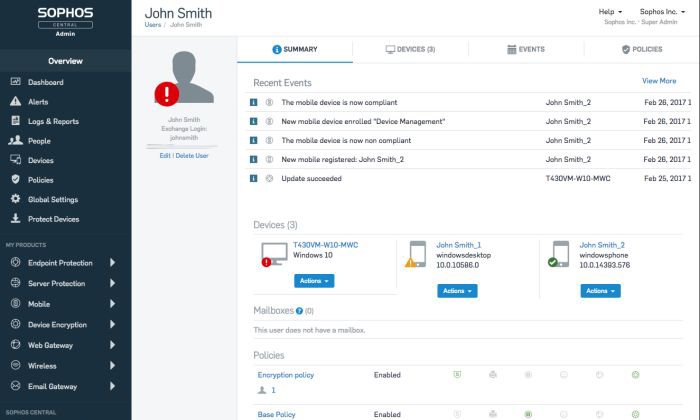Click the Logs & Reports icon
The width and height of the screenshot is (700, 420).
point(16,121)
